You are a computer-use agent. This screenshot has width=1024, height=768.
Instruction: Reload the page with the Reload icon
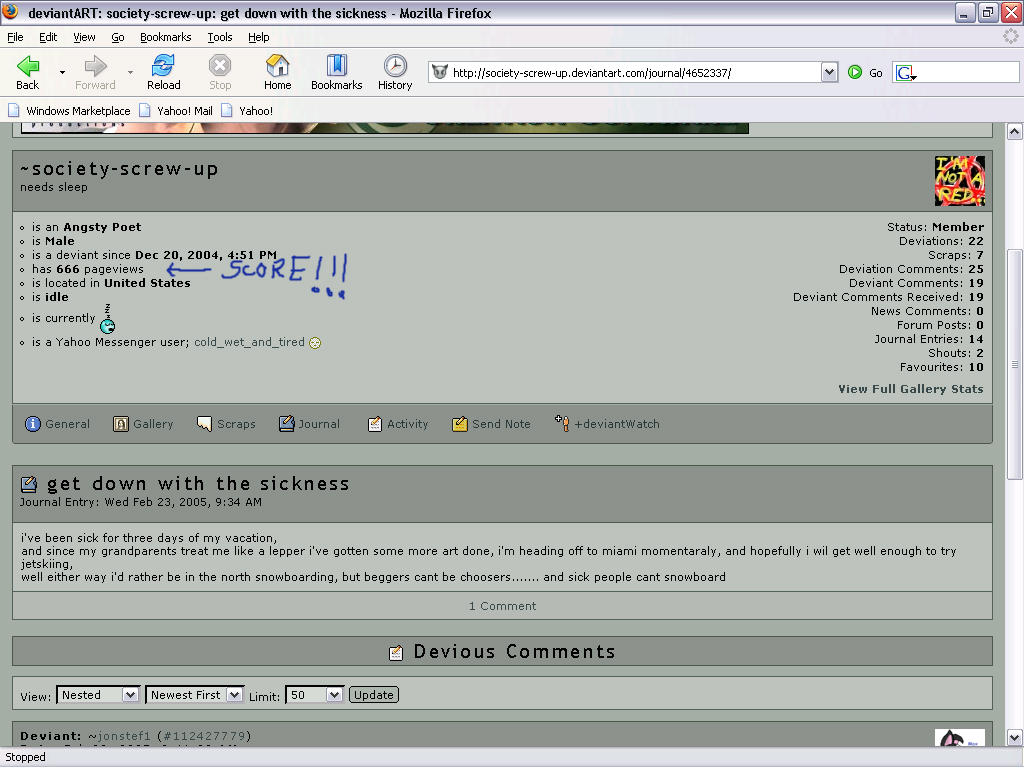(x=163, y=66)
